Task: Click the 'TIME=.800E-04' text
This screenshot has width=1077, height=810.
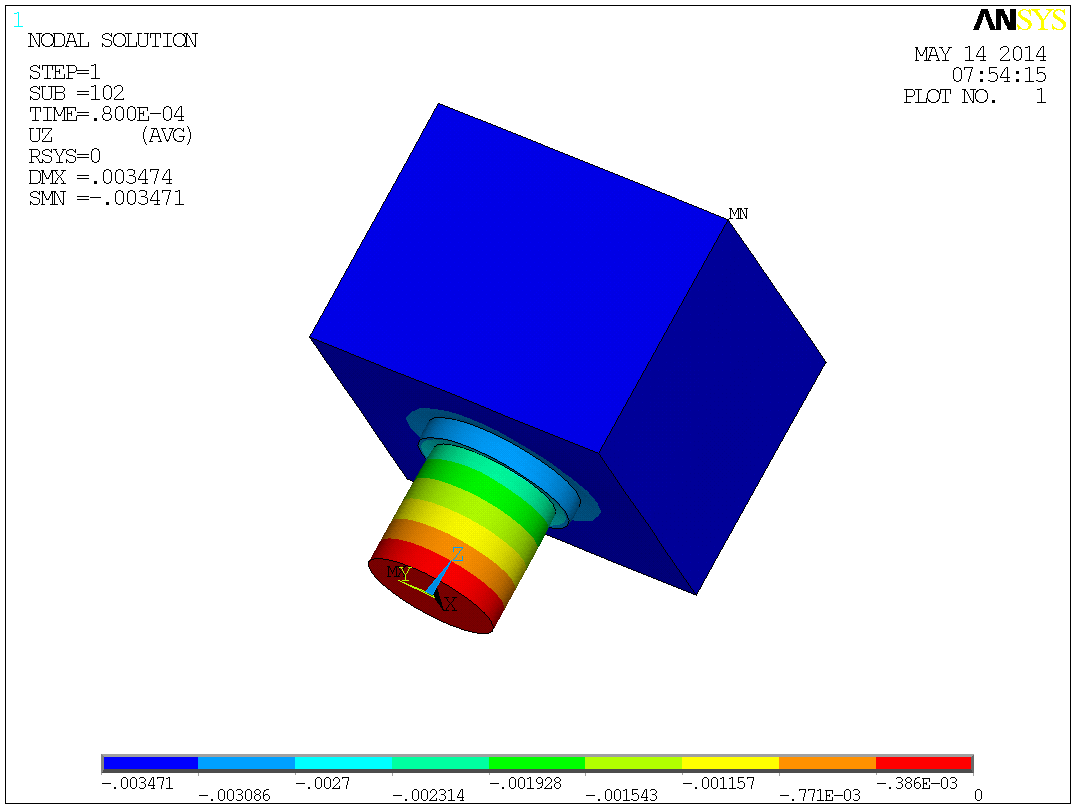Action: pos(106,114)
